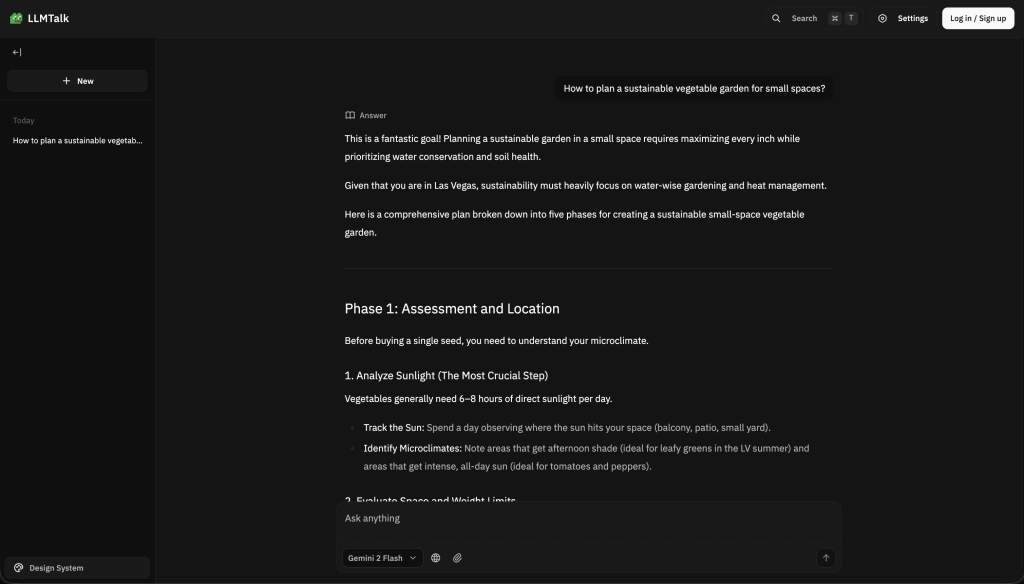Image resolution: width=1024 pixels, height=584 pixels.
Task: Click the Phase 1: Assessment and Location heading
Action: click(452, 309)
